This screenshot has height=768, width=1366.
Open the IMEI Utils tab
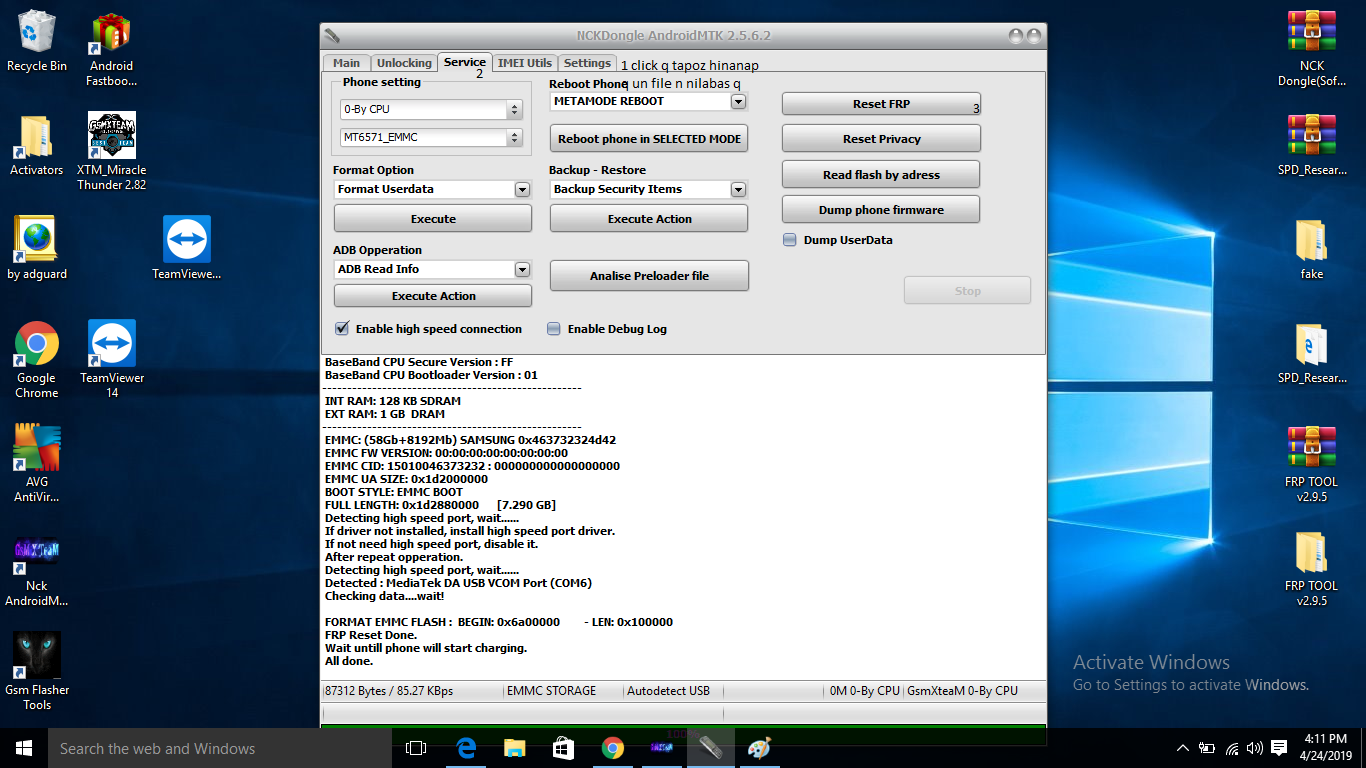[x=525, y=63]
